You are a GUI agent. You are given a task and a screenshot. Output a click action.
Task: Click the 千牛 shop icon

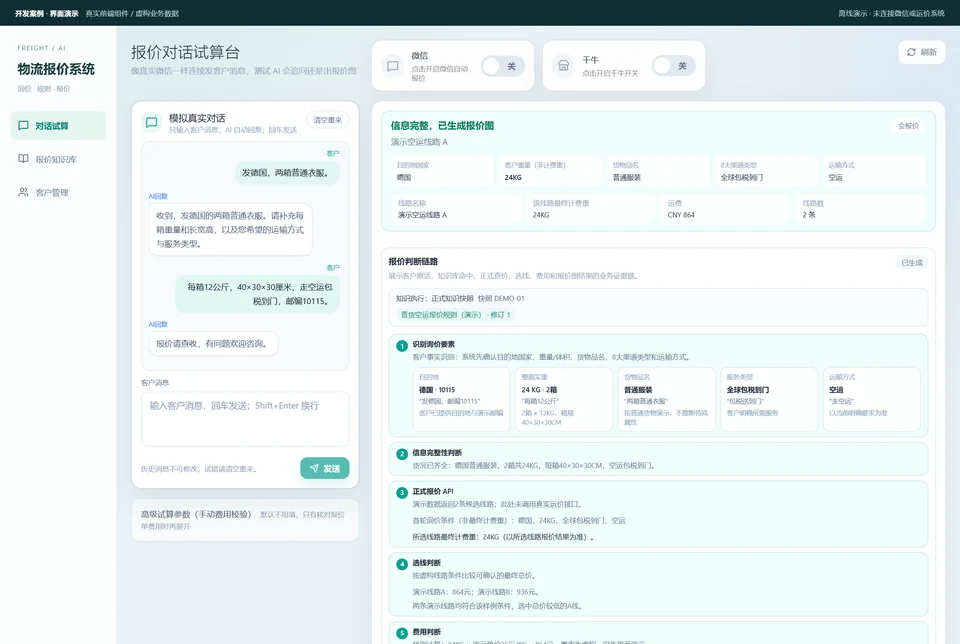pos(564,66)
